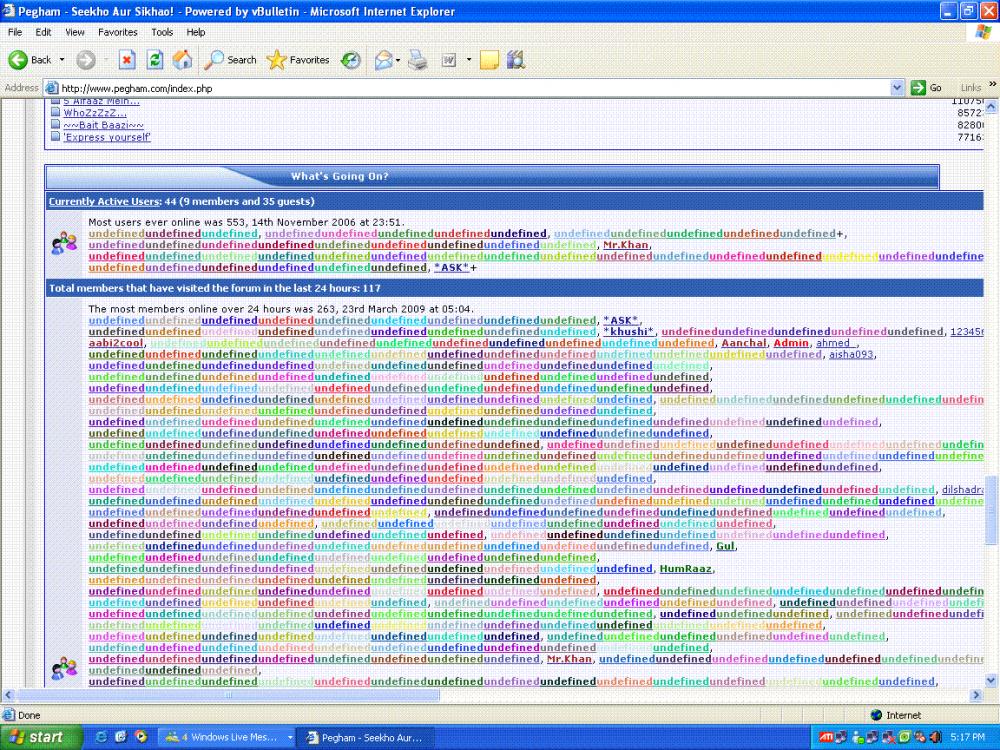Click the Back navigation button

click(x=30, y=60)
